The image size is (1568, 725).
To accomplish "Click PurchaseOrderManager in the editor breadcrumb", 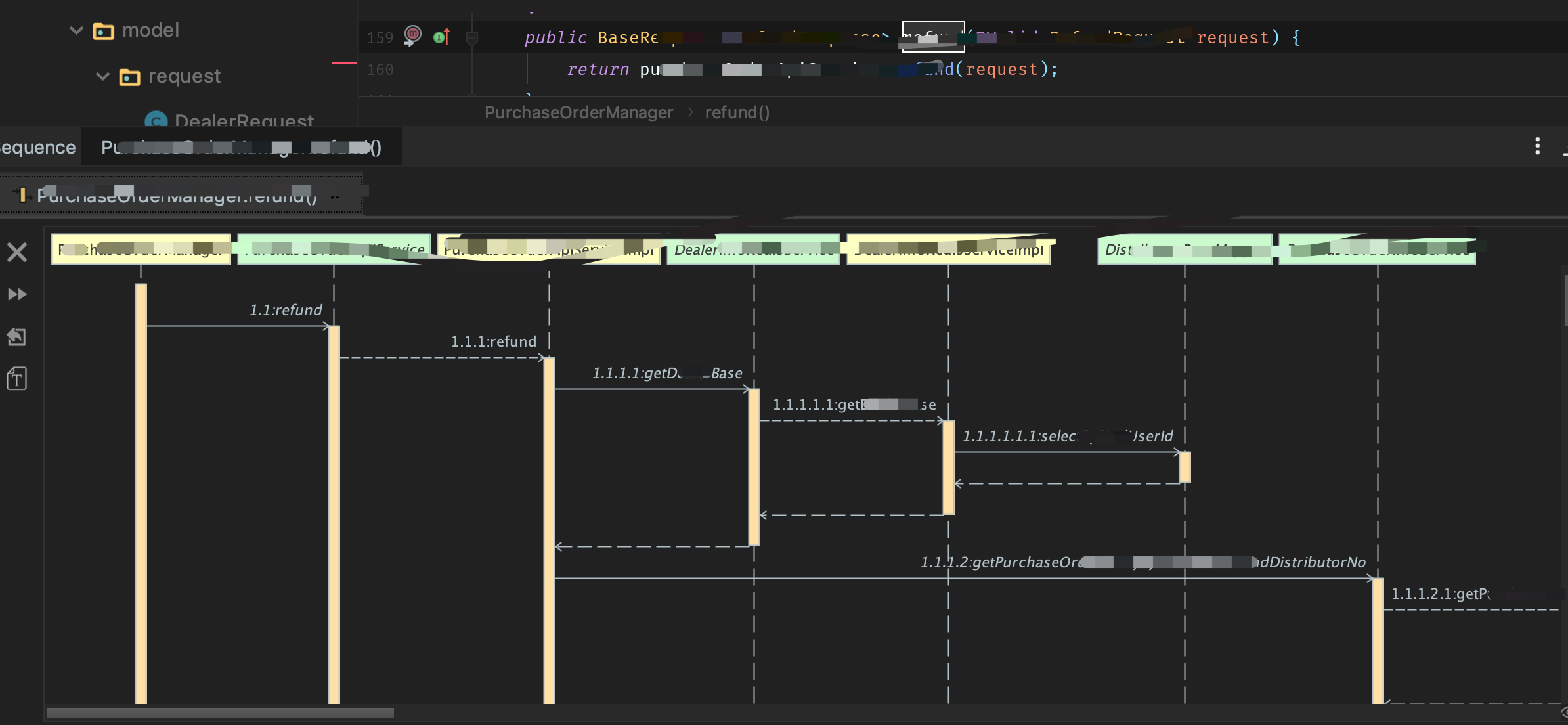I will (578, 112).
